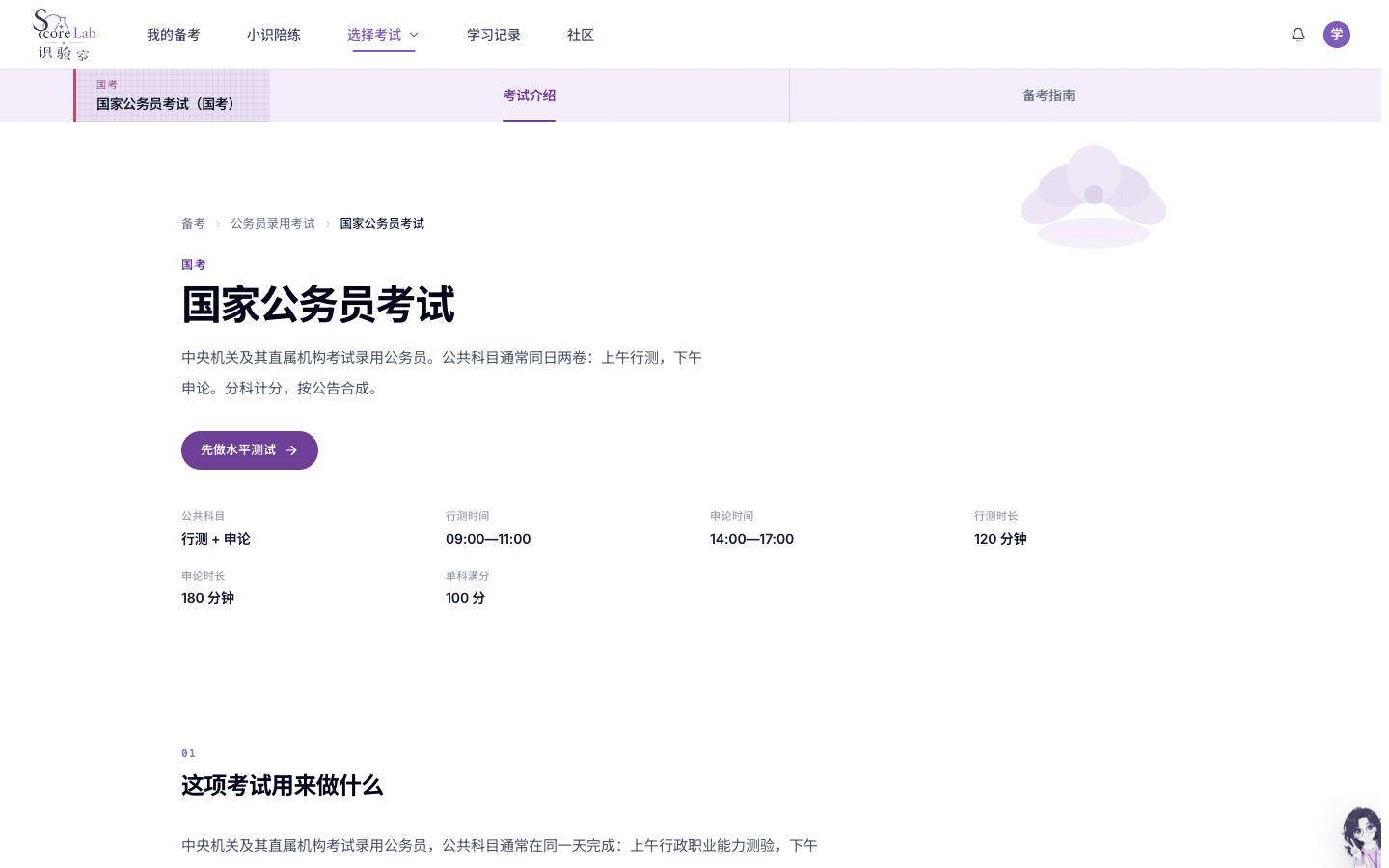Open the assistant mascot avatar
Viewport: 1389px width, 868px height.
[1362, 836]
